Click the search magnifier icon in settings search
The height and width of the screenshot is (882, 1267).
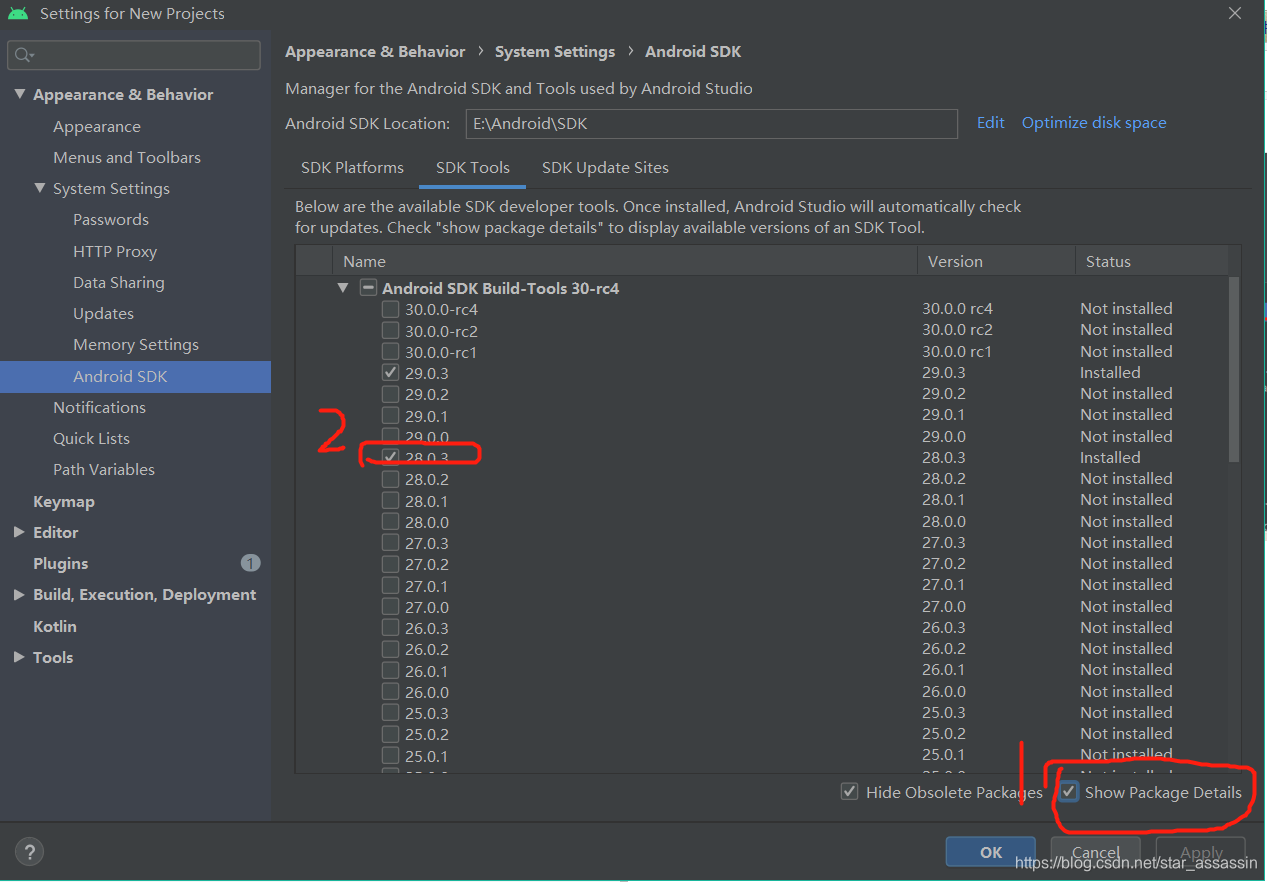coord(24,55)
